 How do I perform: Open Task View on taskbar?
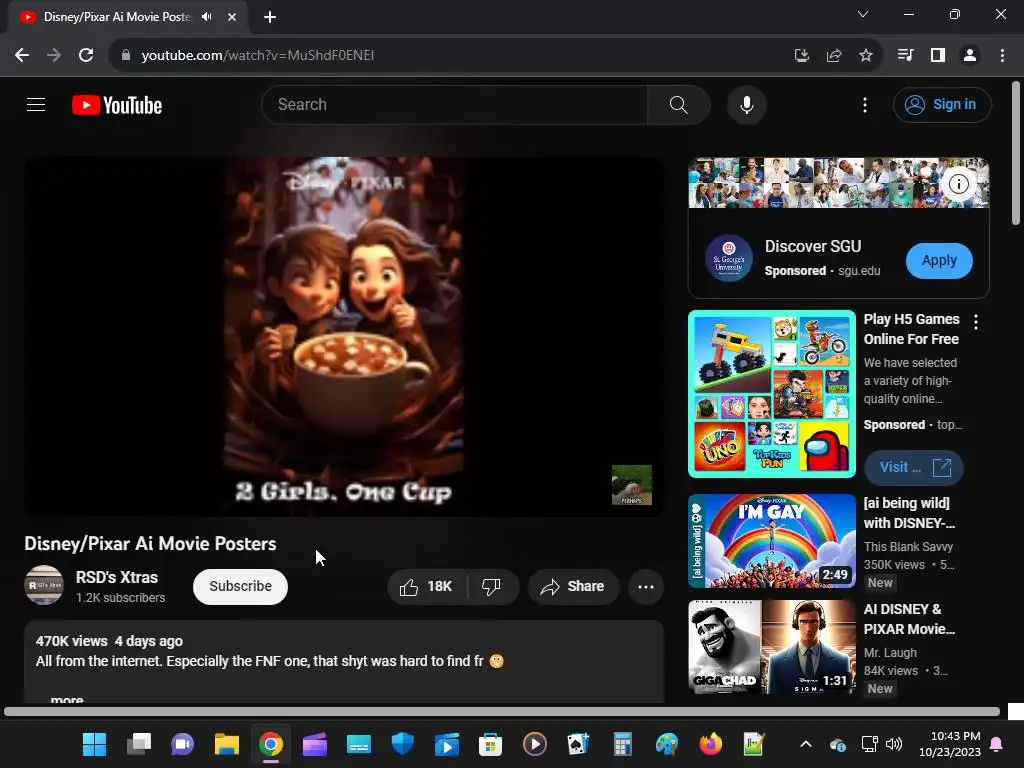pos(138,744)
